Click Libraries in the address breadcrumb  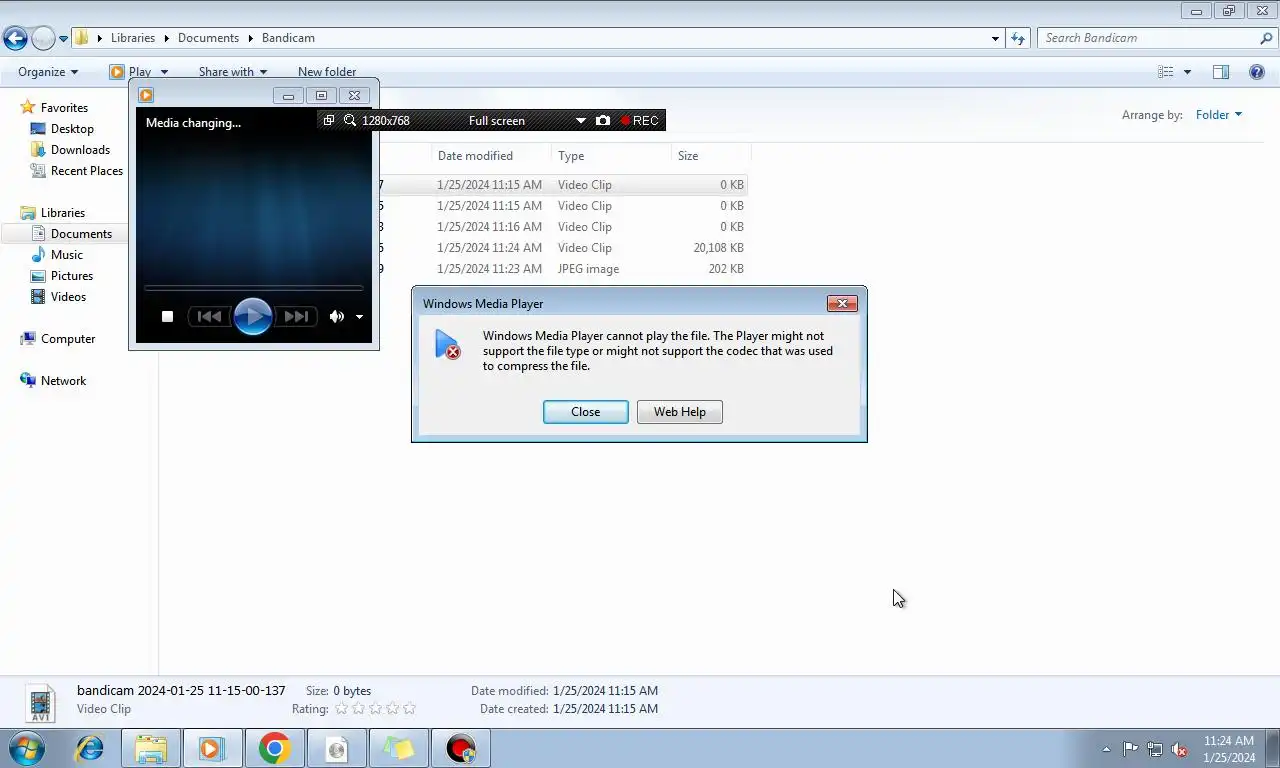coord(133,38)
